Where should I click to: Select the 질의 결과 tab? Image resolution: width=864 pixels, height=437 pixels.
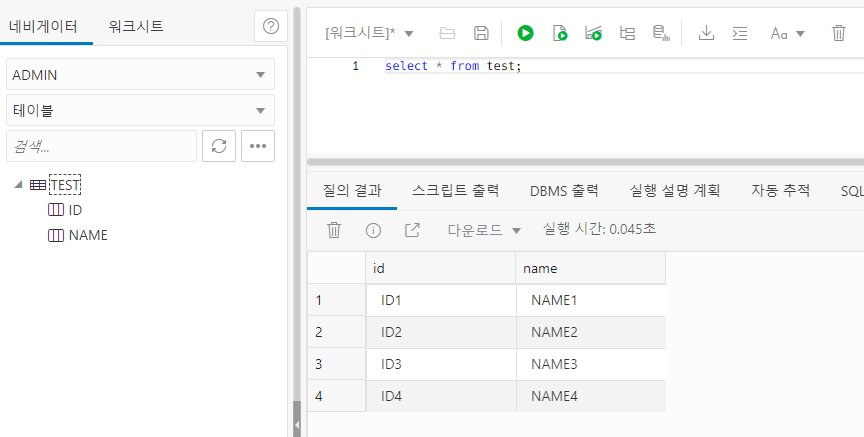coord(352,191)
